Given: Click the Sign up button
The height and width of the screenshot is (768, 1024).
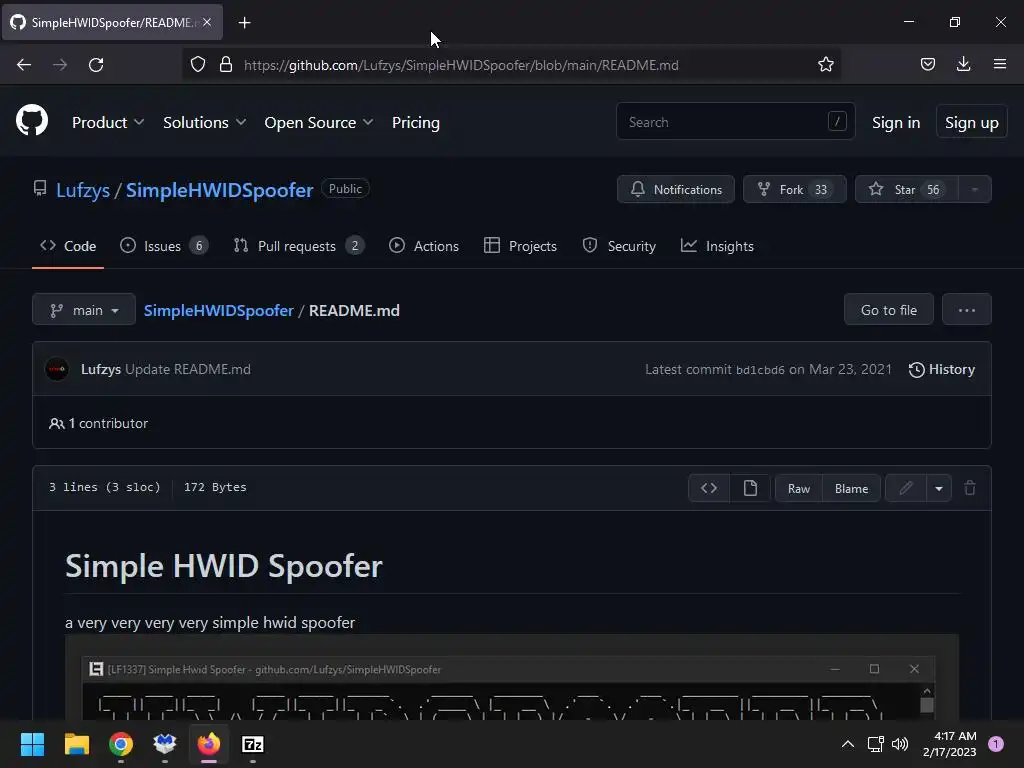Looking at the screenshot, I should (972, 121).
